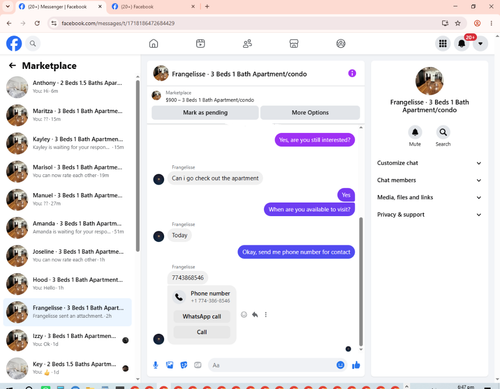Open the emoji picker in message box
Screen dimensions: 500x389
340,365
